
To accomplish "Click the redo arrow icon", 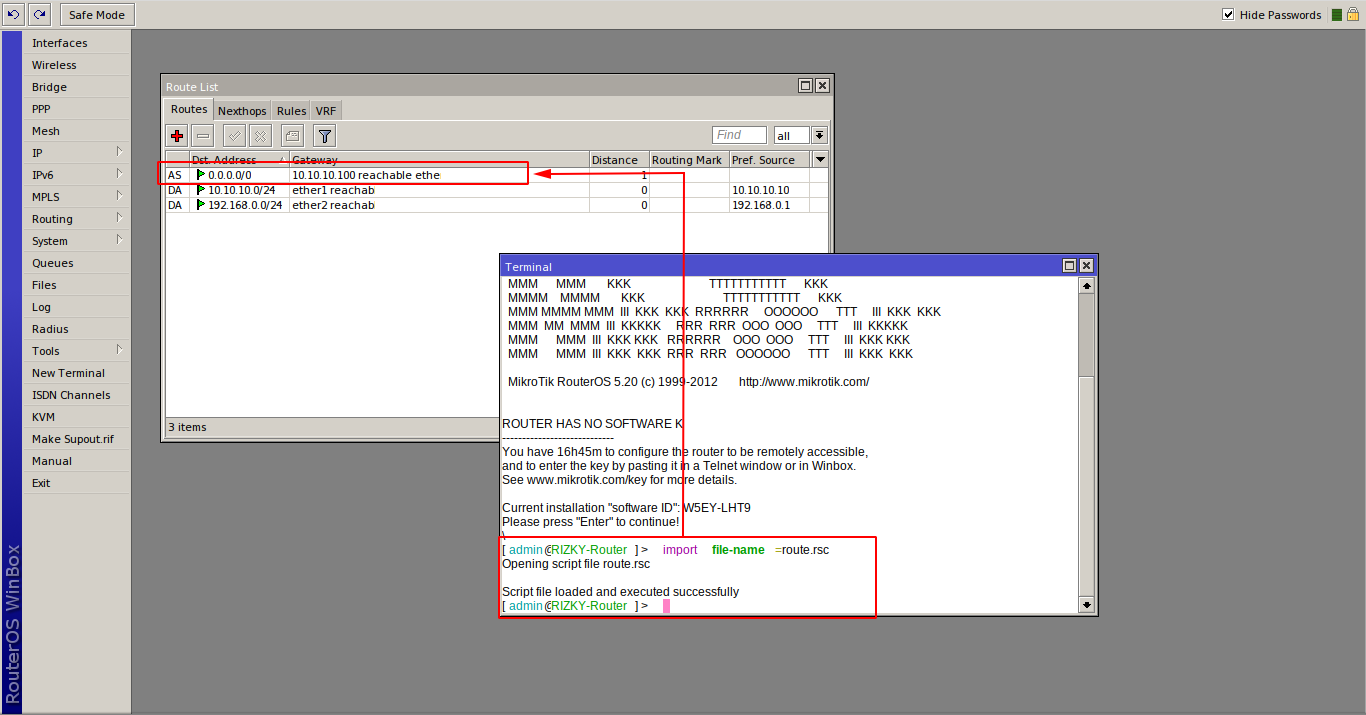I will [x=39, y=15].
